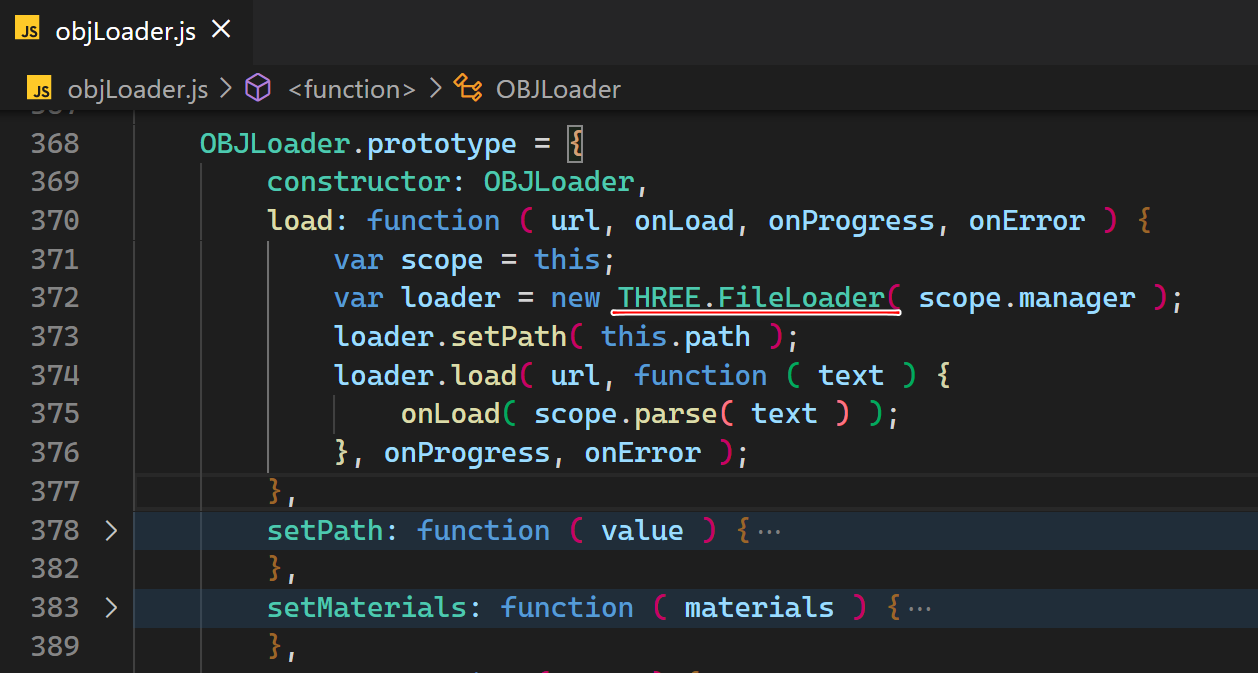Image resolution: width=1258 pixels, height=673 pixels.
Task: Click 'var scope' declaration on line 371
Action: pyautogui.click(x=408, y=260)
